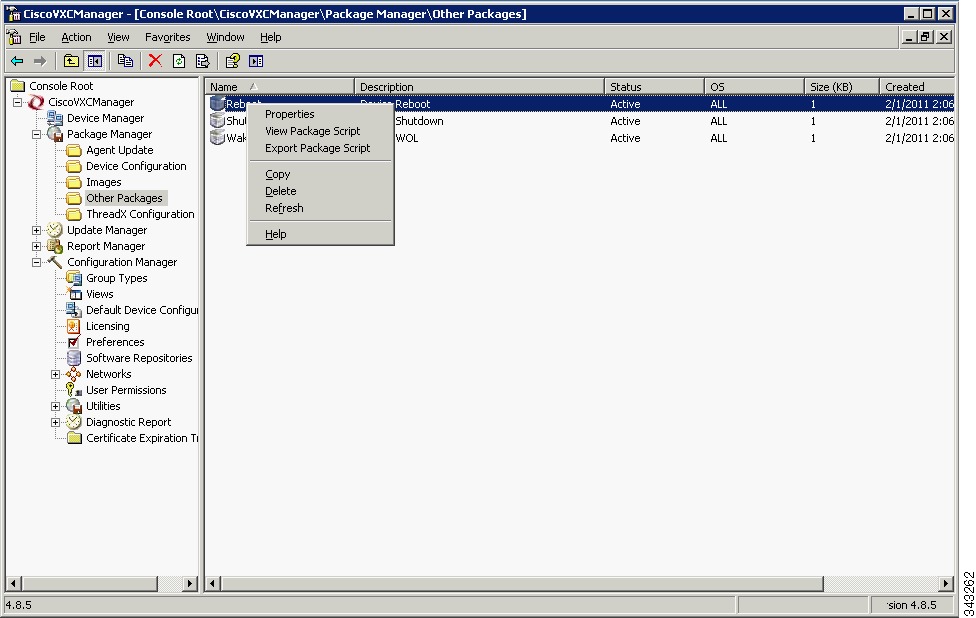The image size is (976, 618).
Task: Collapse the Configuration Manager node
Action: (37, 263)
